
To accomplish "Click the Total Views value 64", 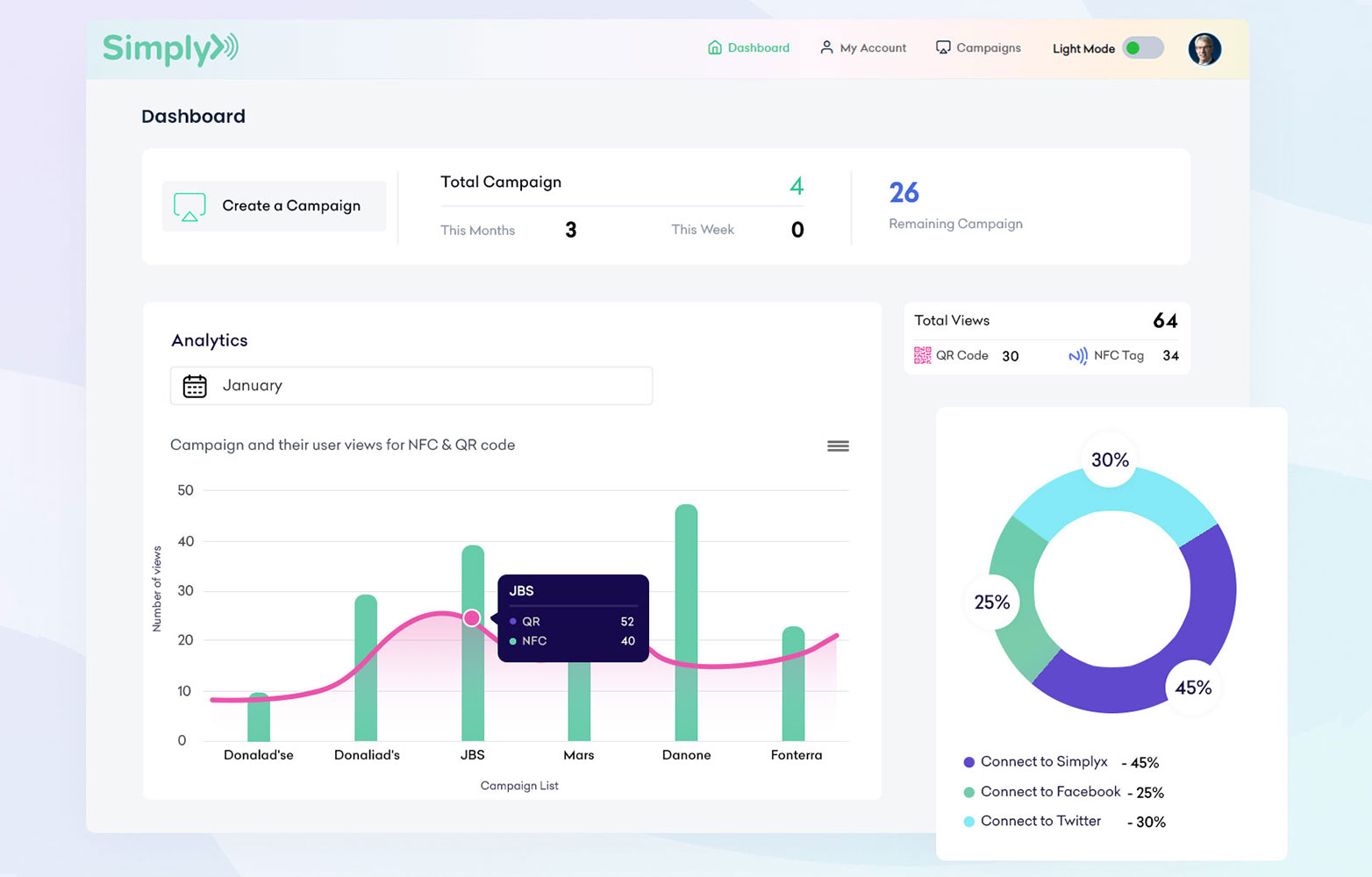I will coord(1165,321).
